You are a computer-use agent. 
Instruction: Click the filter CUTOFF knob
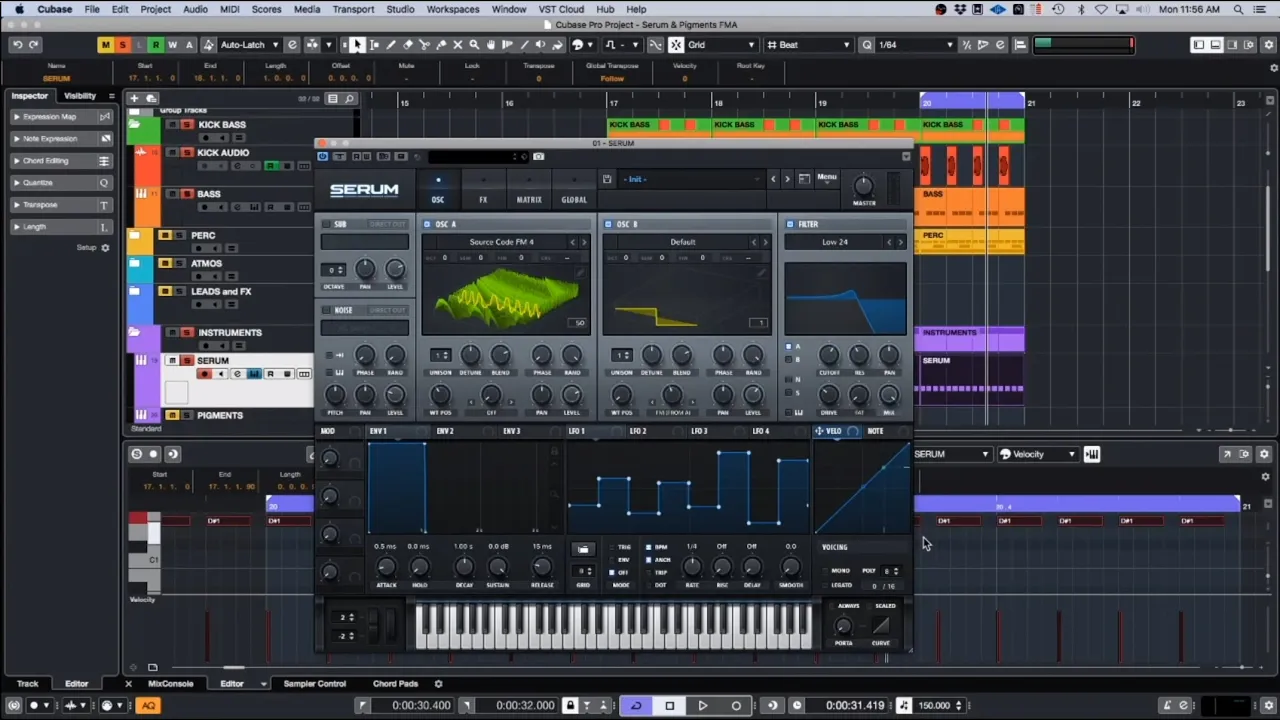pos(829,355)
